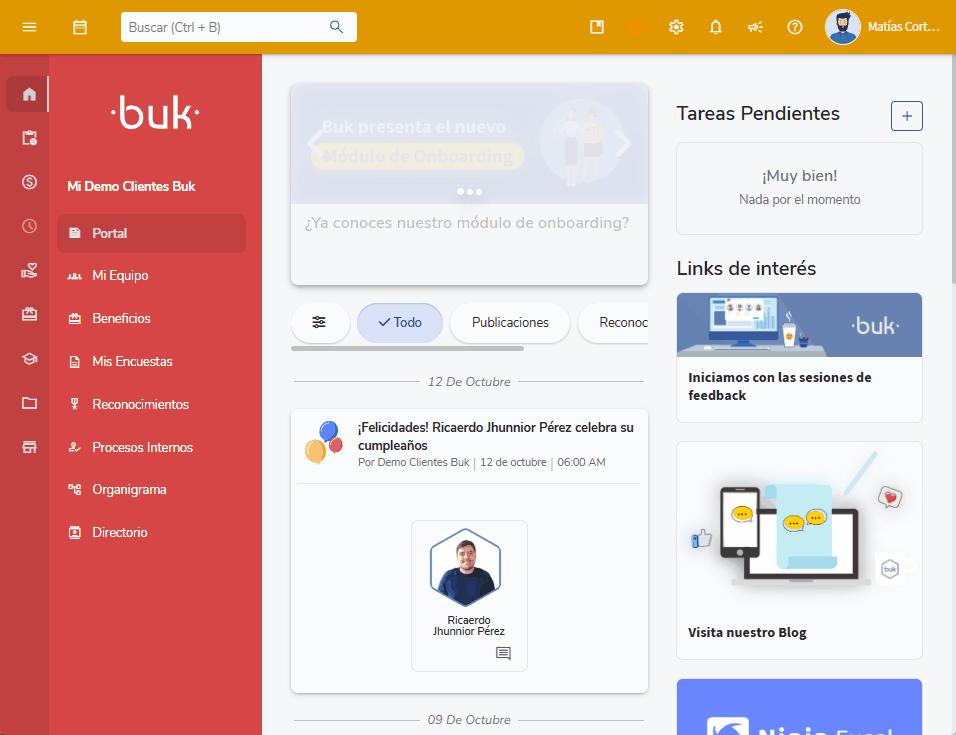Screen dimensions: 956x735
Task: Open the feed filter settings button
Action: [319, 322]
